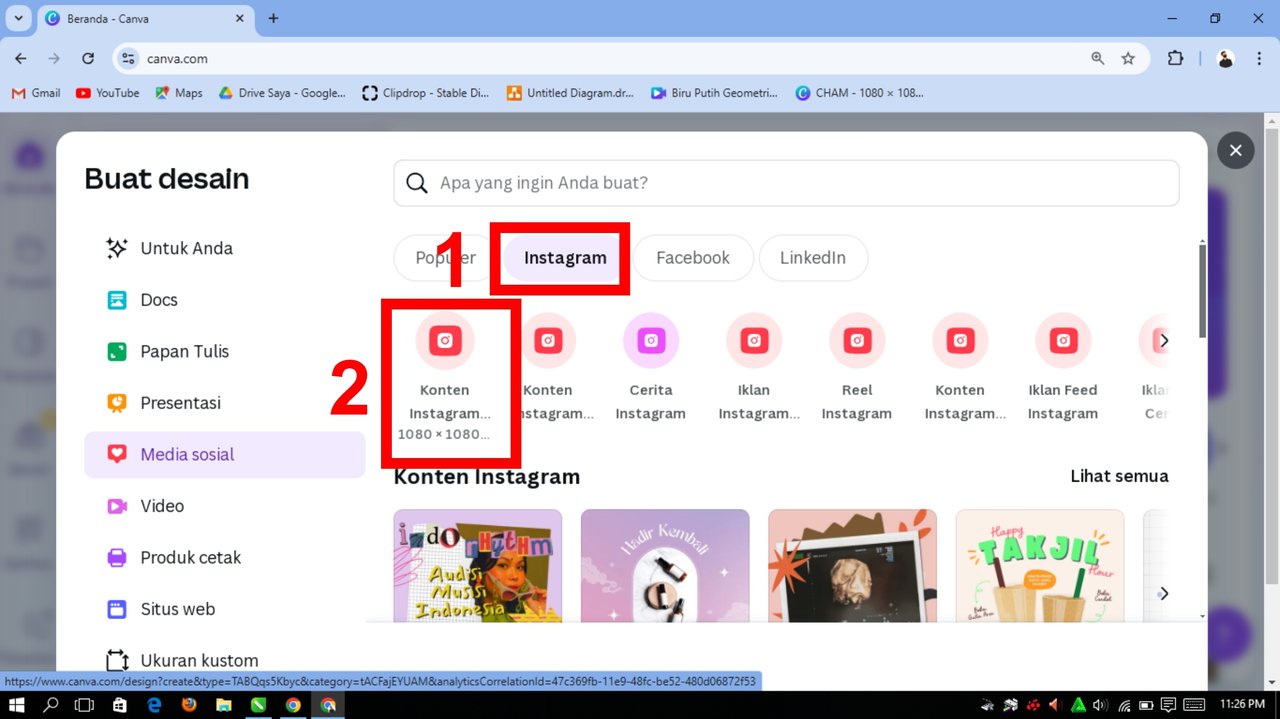Open the Hadir Kembali cosmetics template
The image size is (1280, 719).
coord(665,565)
